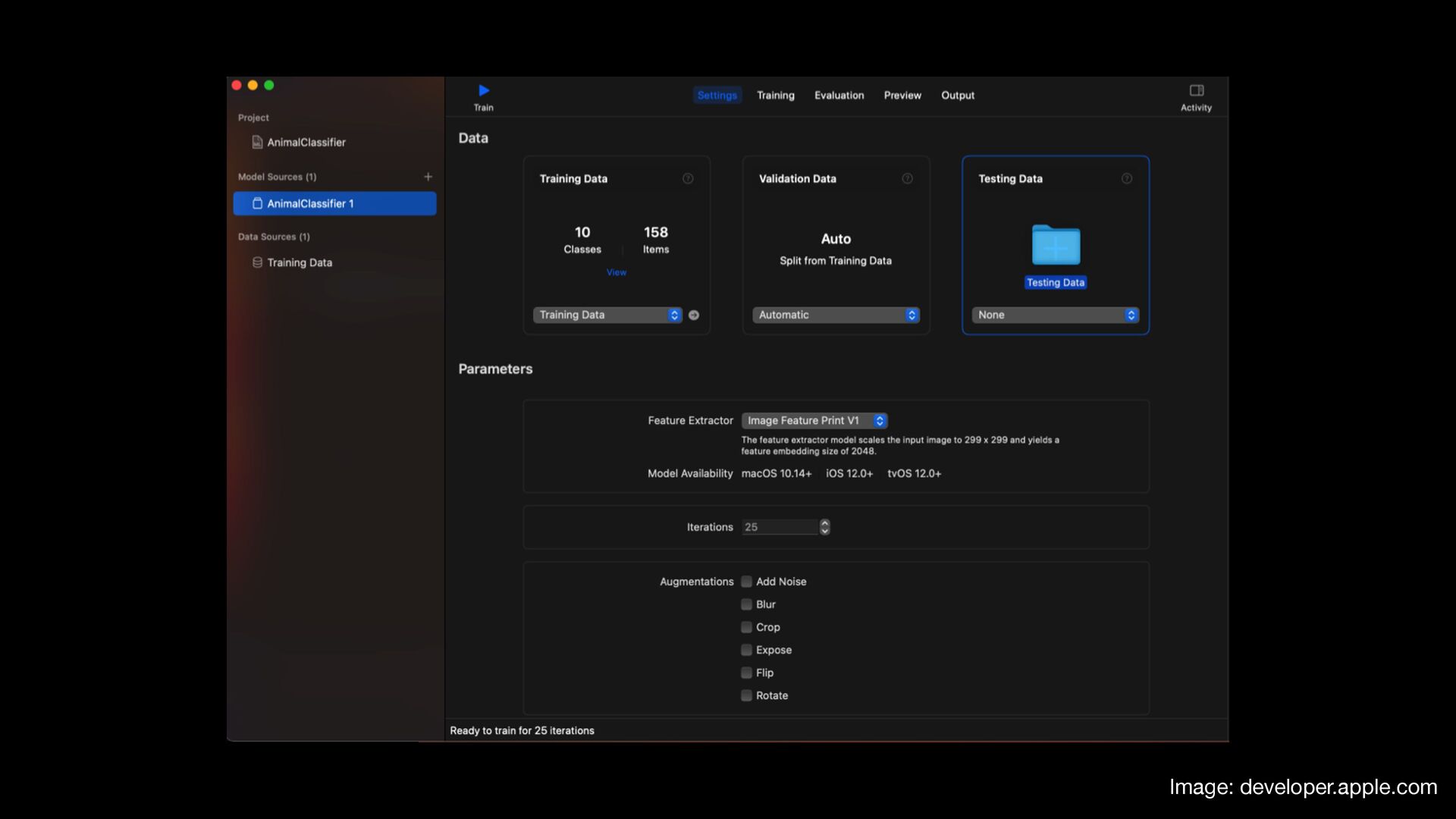Image resolution: width=1456 pixels, height=819 pixels.
Task: Click the Training Data help question mark
Action: point(688,179)
